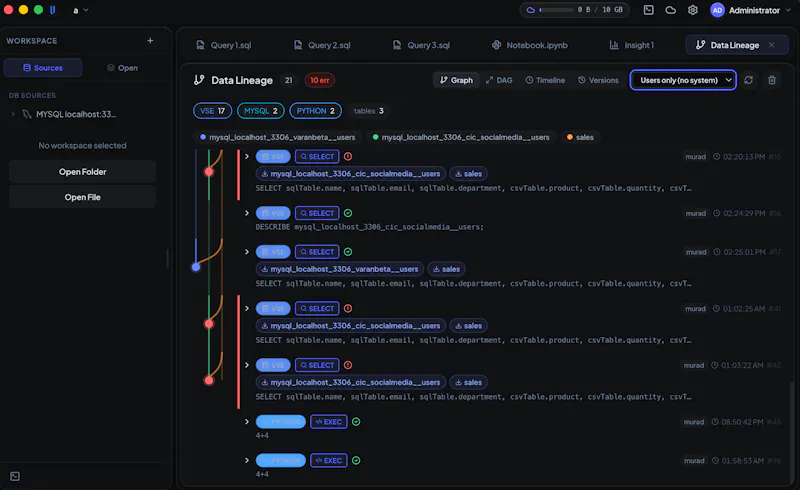
Task: Toggle the cic_socialmedia__users legend item
Action: 461,137
